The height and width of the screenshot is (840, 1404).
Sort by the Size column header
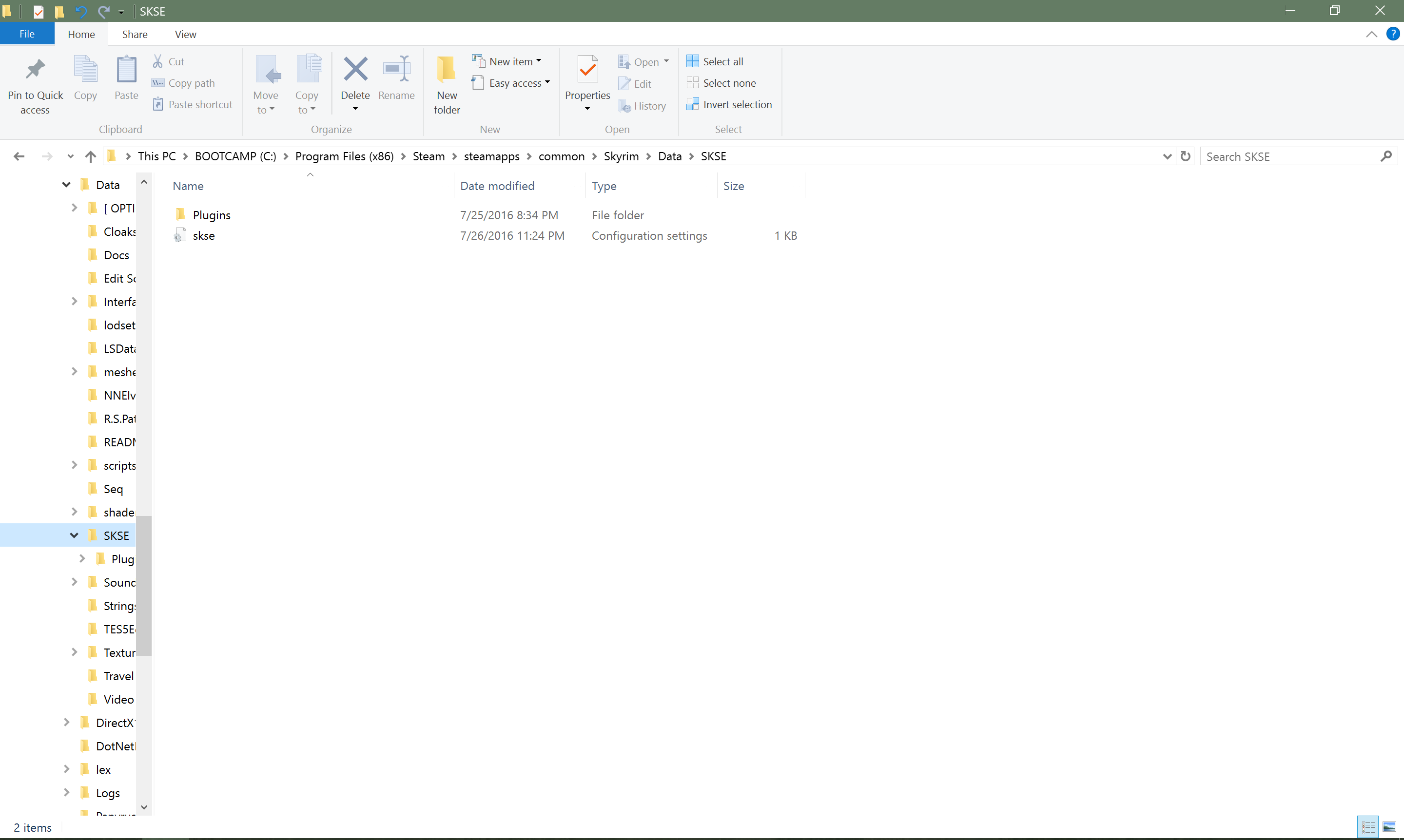coord(760,186)
